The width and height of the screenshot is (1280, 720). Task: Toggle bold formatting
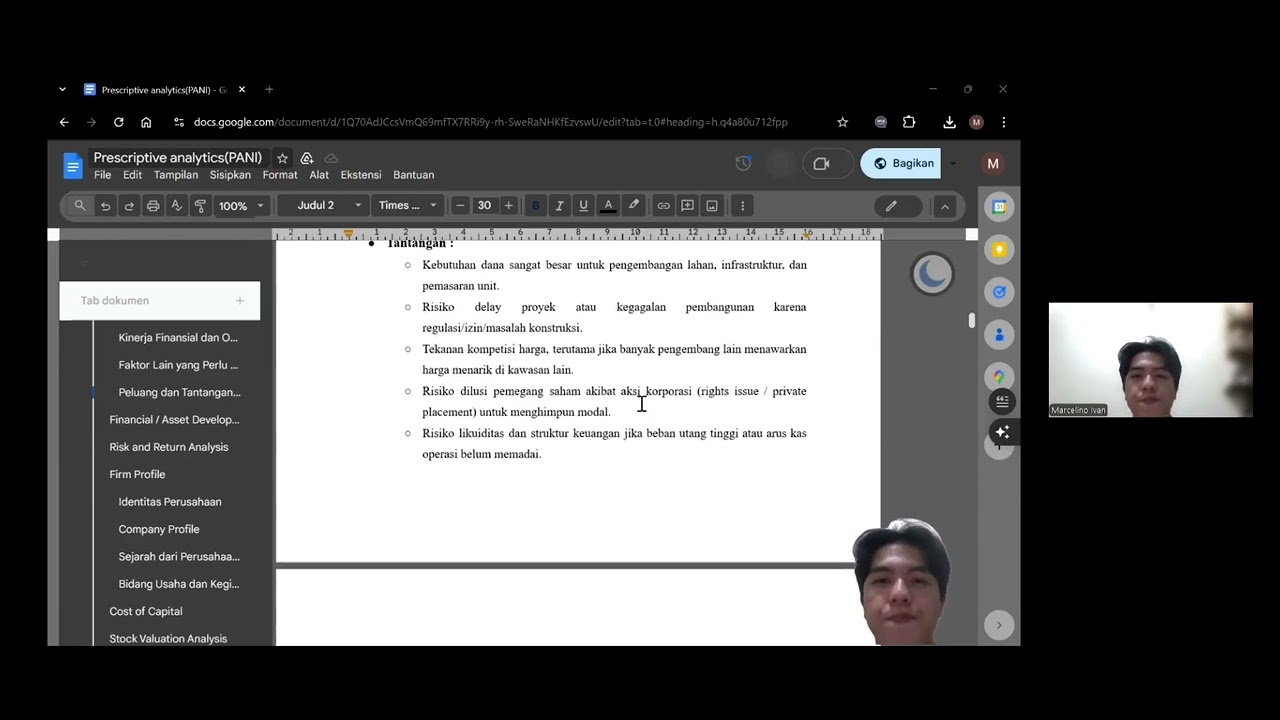click(x=535, y=206)
